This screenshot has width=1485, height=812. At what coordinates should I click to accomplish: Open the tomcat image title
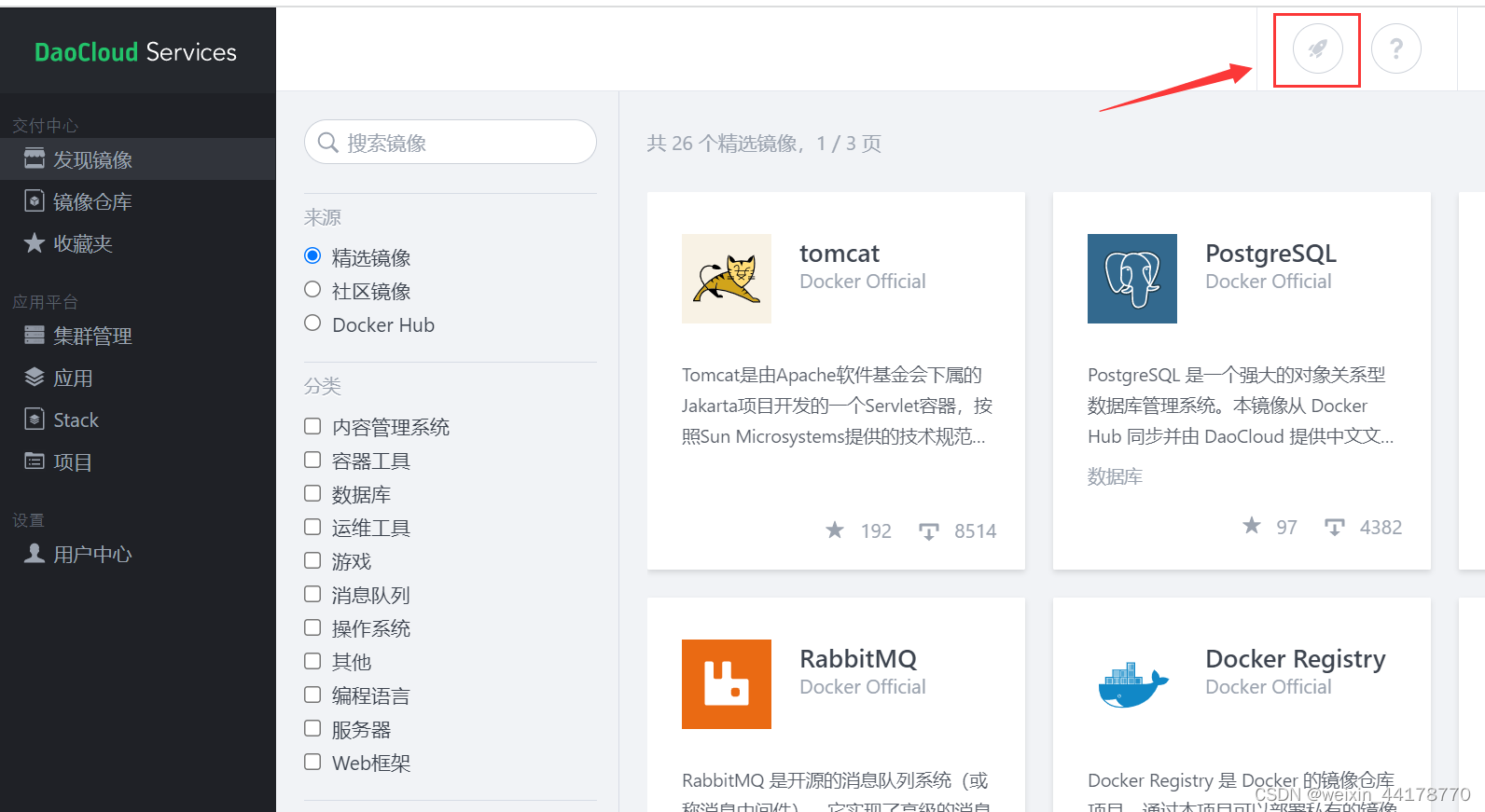click(840, 254)
